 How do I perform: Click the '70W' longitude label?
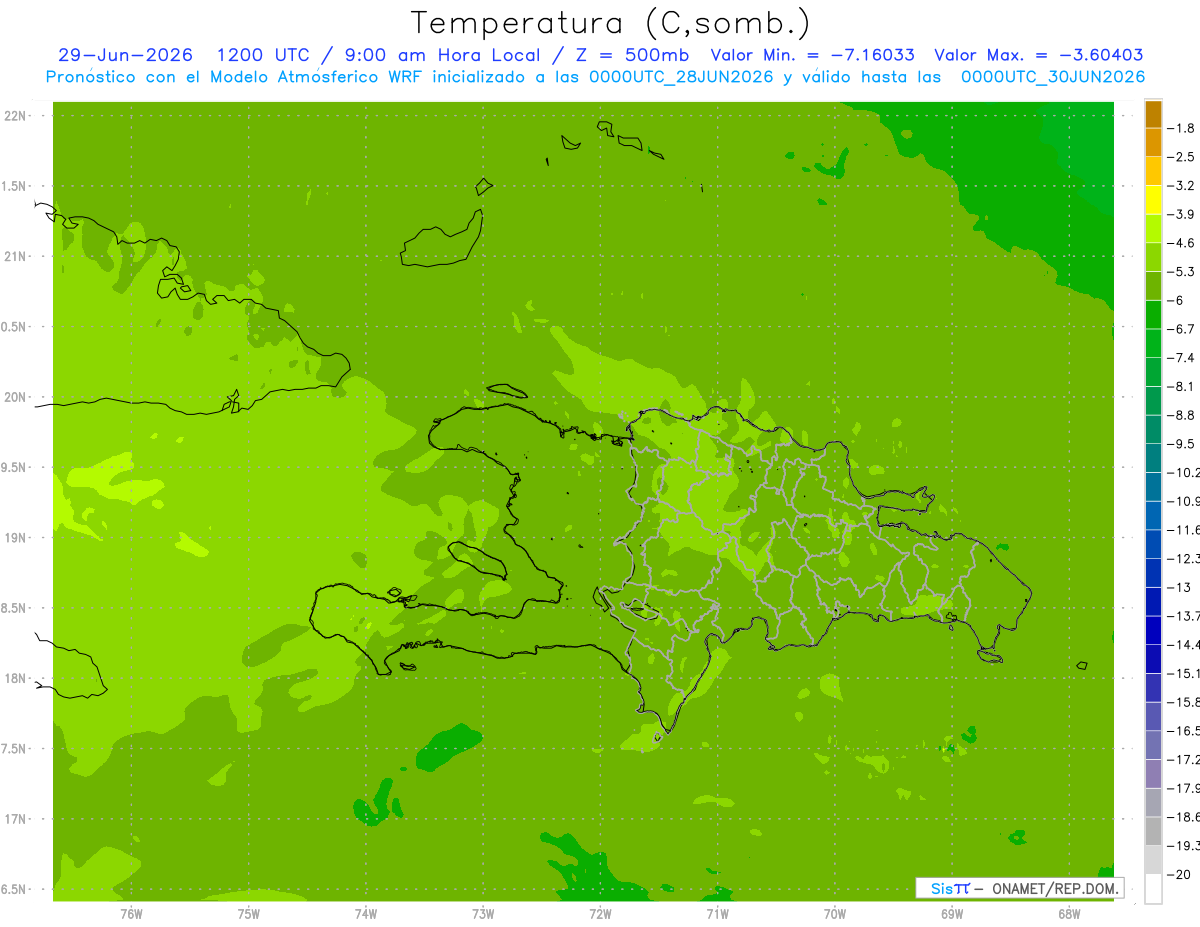pyautogui.click(x=835, y=914)
